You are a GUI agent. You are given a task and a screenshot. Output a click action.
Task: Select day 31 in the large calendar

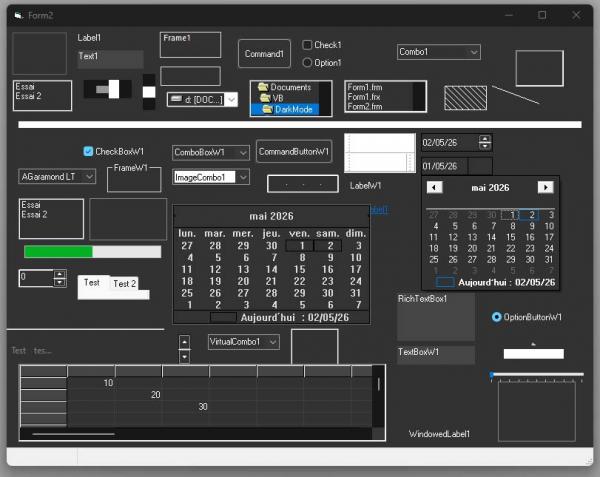[x=356, y=293]
